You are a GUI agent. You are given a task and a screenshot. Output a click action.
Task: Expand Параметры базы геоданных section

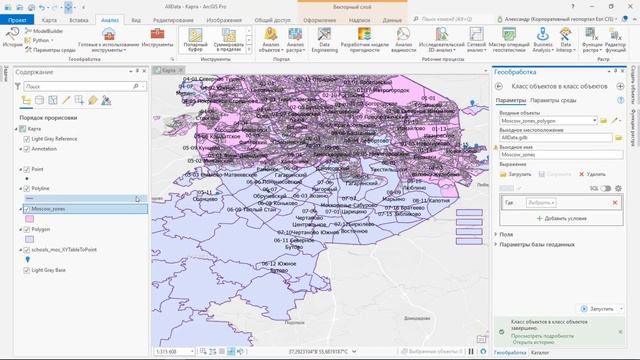pos(496,244)
